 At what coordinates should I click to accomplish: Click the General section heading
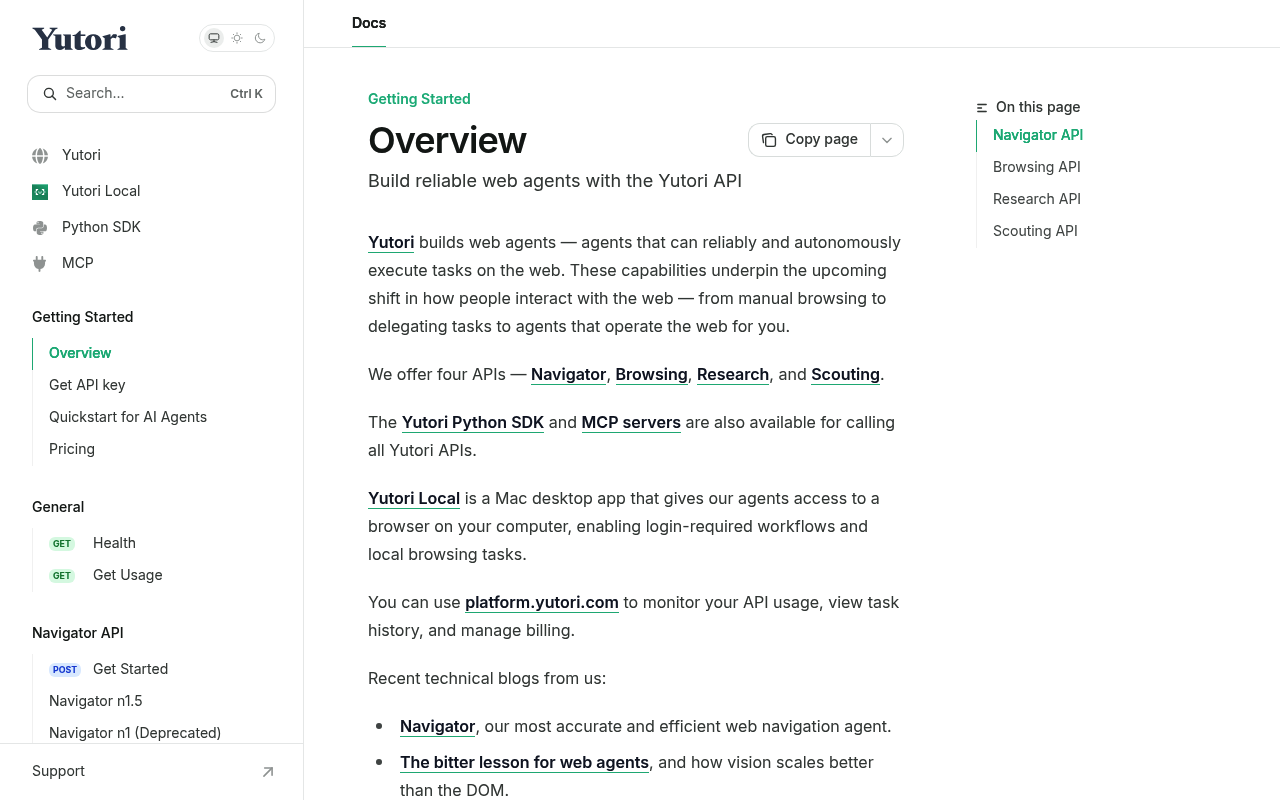click(x=58, y=507)
